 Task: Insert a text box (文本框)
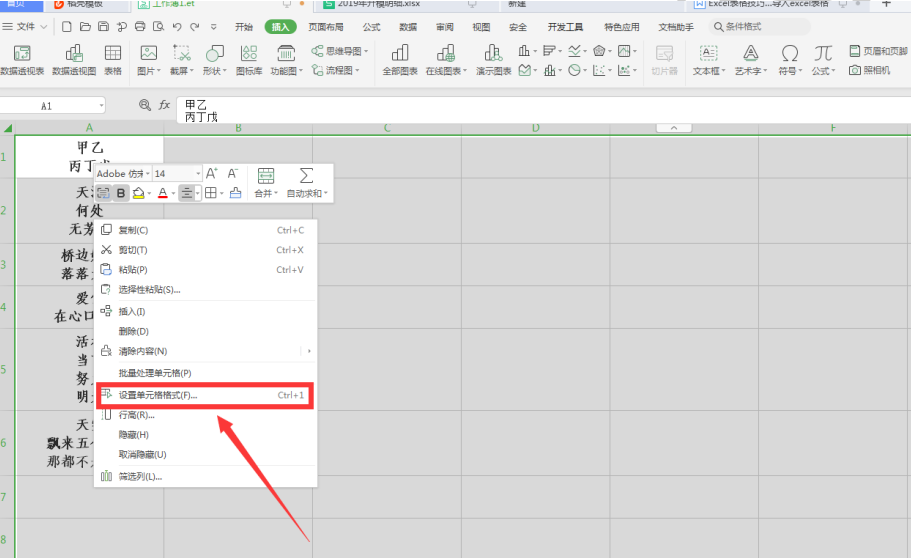pos(709,60)
